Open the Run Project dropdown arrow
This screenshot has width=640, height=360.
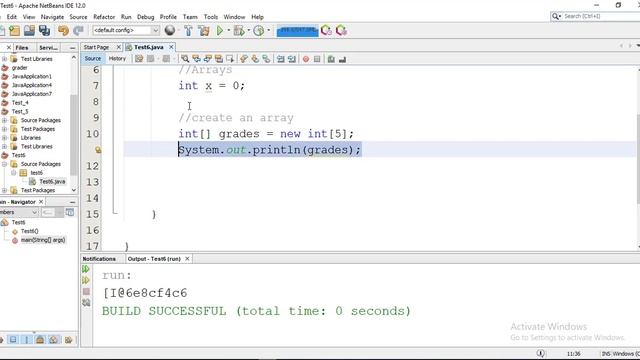pyautogui.click(x=229, y=30)
